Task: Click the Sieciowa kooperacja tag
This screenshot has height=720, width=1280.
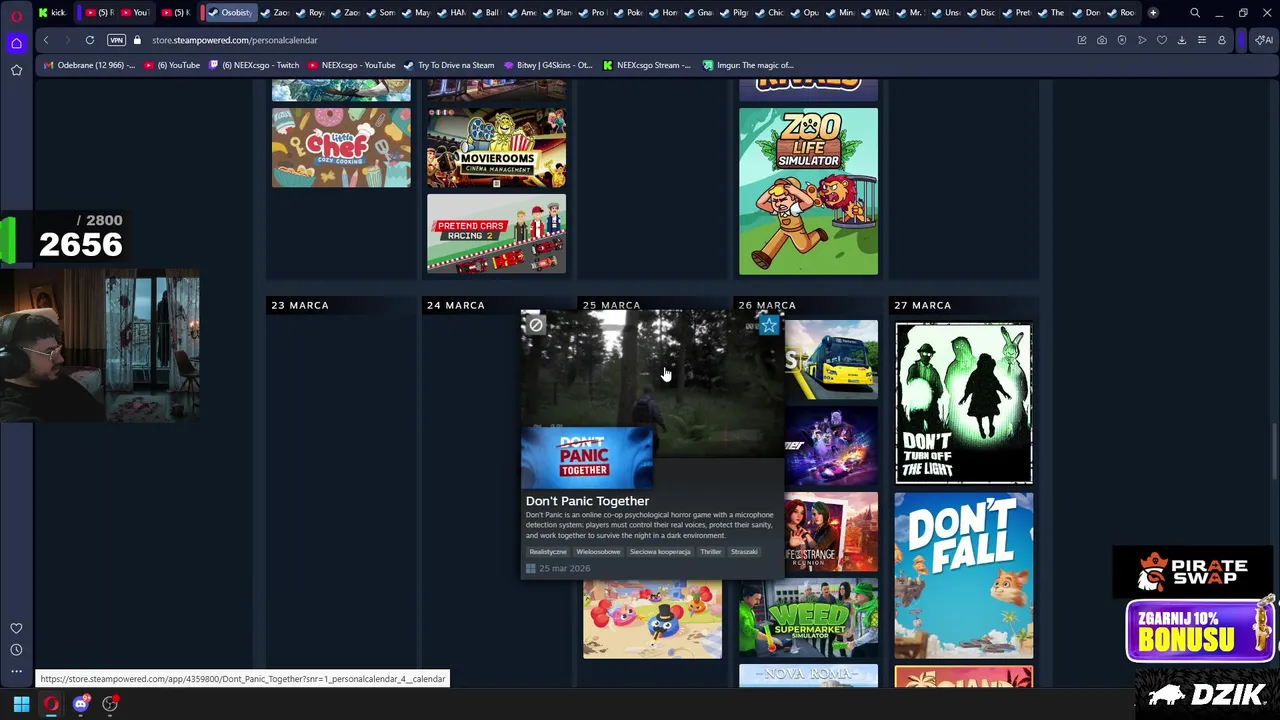Action: coord(660,552)
